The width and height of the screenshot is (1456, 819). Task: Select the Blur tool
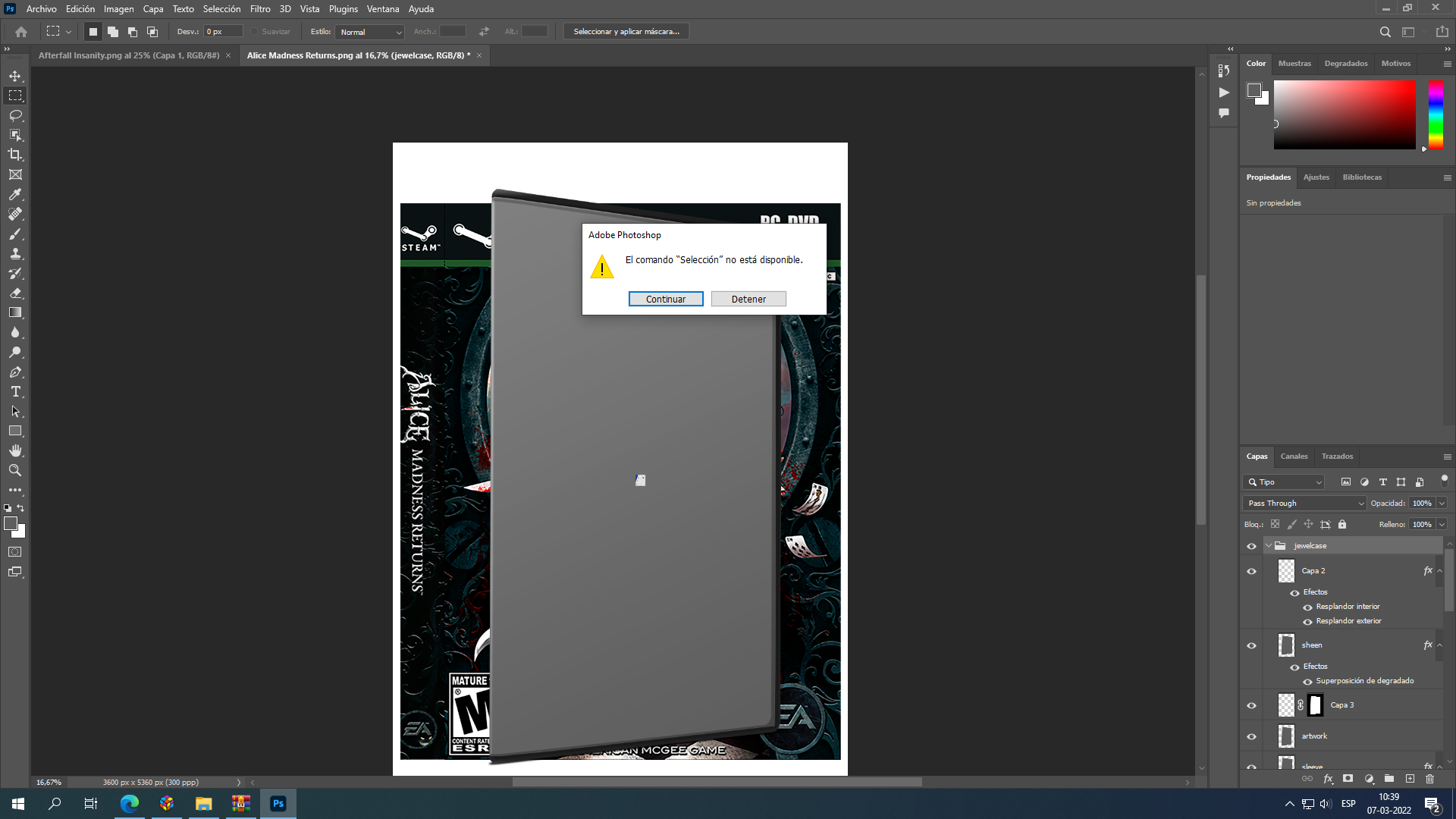(15, 332)
